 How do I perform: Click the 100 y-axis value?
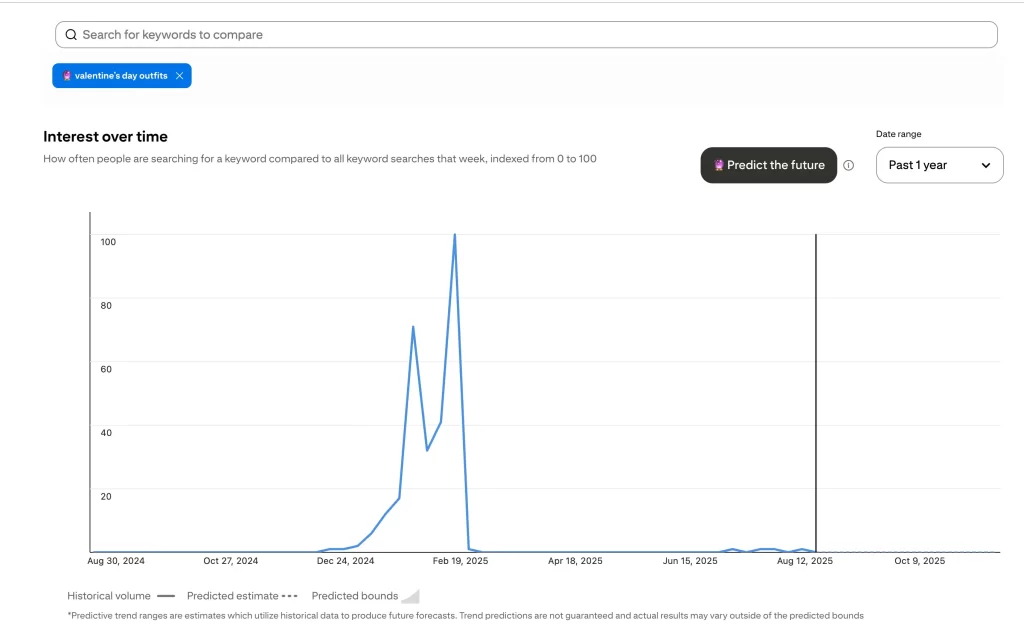tap(108, 242)
